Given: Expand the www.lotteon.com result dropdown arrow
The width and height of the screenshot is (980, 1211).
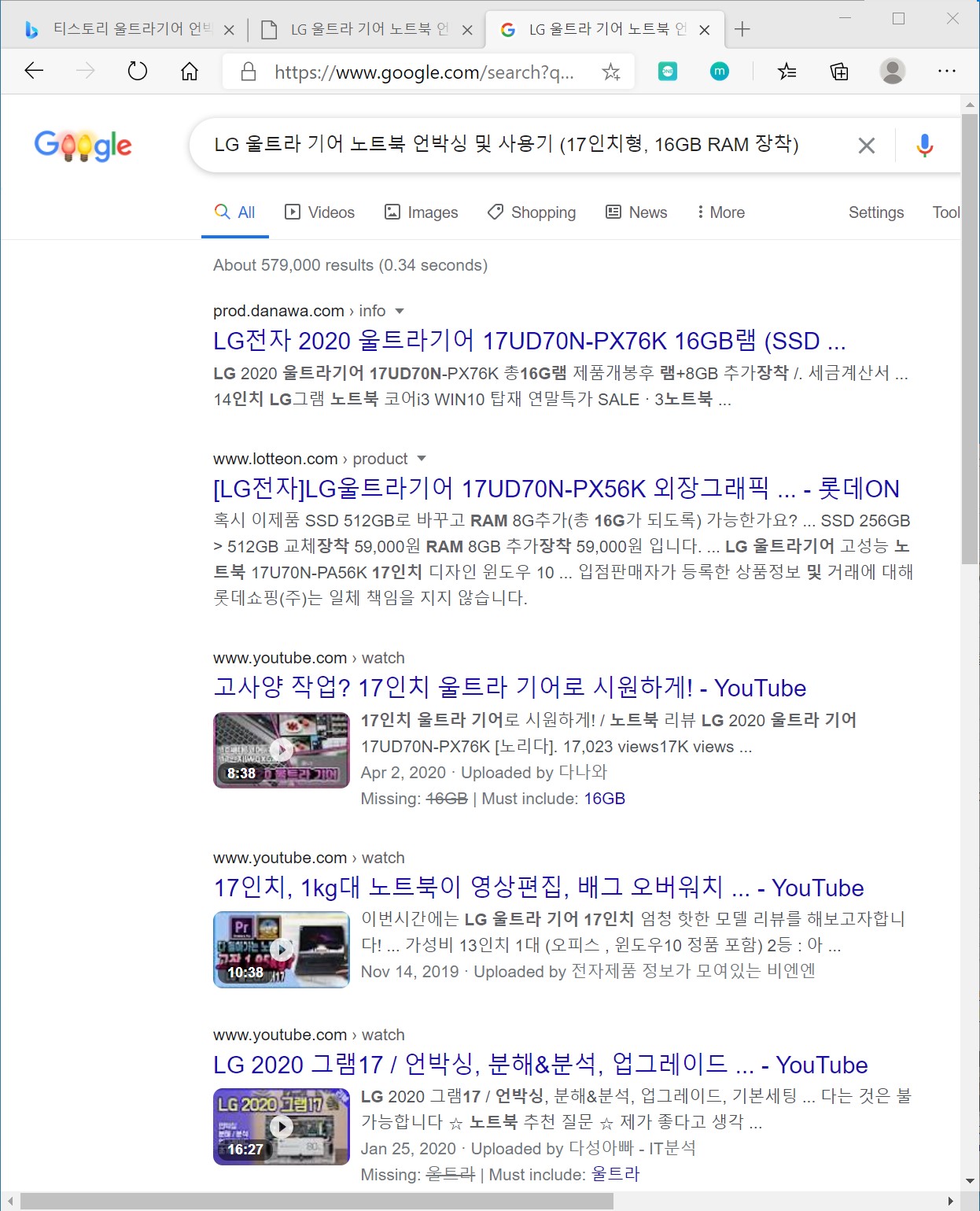Looking at the screenshot, I should [x=422, y=459].
